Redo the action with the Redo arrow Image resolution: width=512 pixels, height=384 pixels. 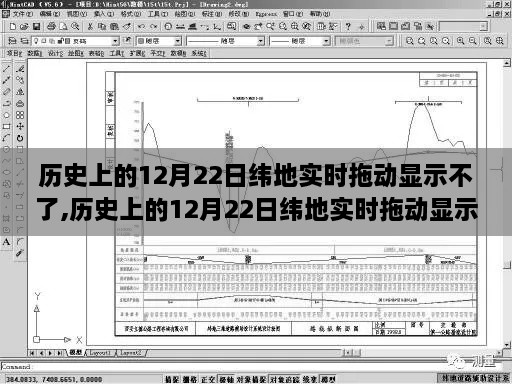click(x=154, y=26)
